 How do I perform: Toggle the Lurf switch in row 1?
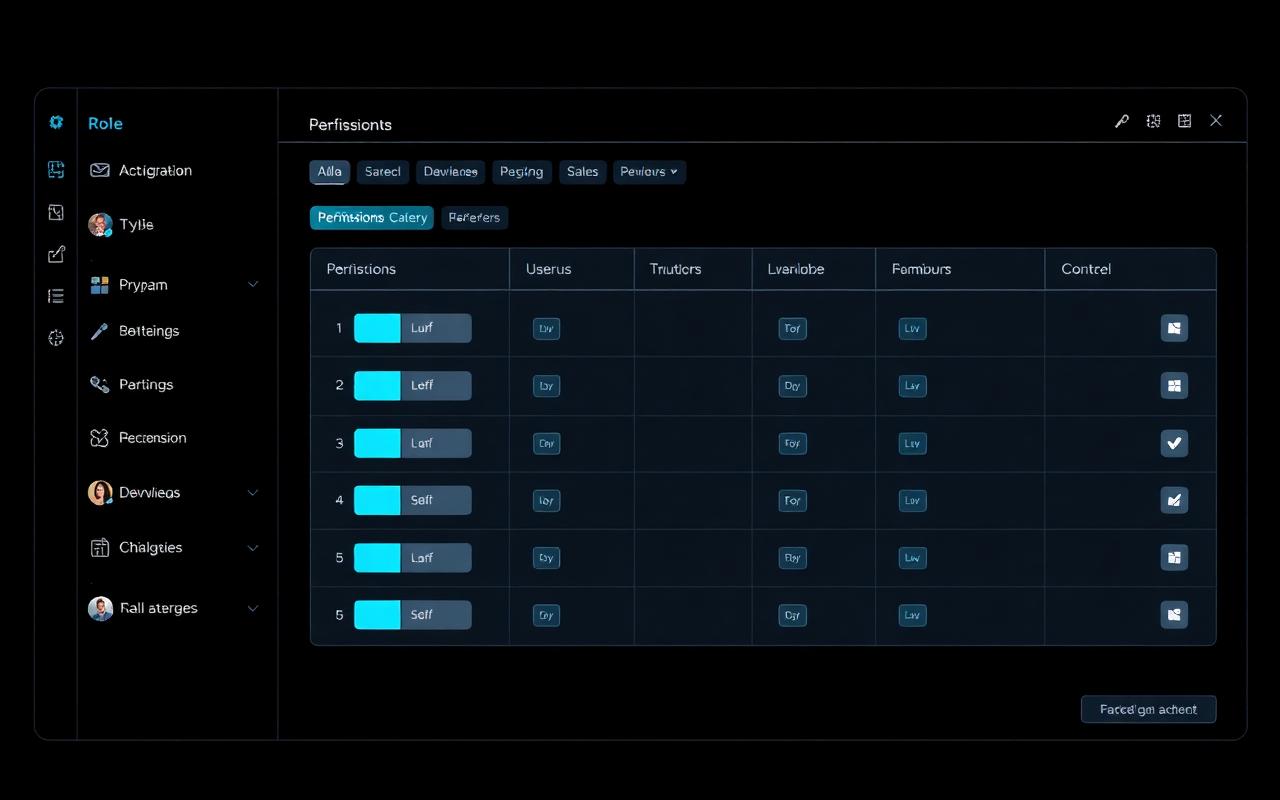pyautogui.click(x=412, y=328)
